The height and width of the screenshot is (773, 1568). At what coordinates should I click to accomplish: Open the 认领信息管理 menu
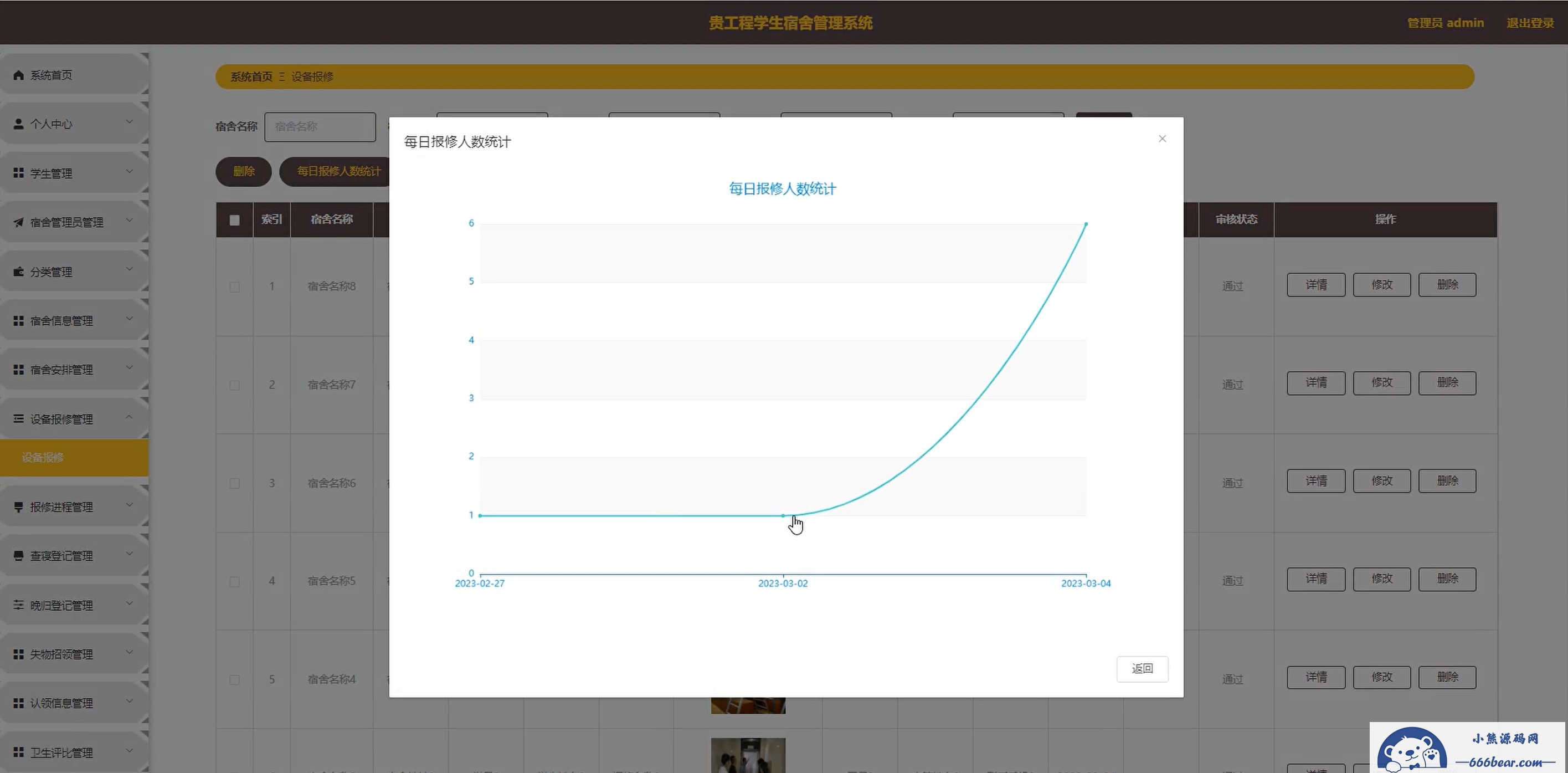pos(74,703)
